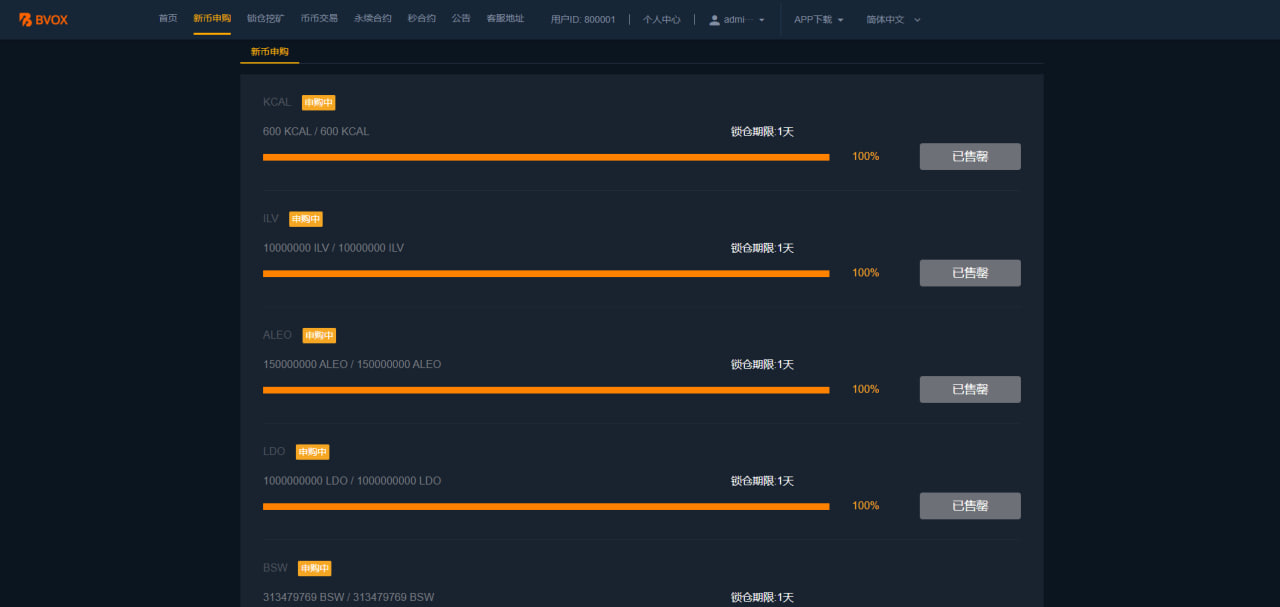This screenshot has width=1280, height=607.
Task: Click the 用户ID: 800001 label
Action: (583, 20)
